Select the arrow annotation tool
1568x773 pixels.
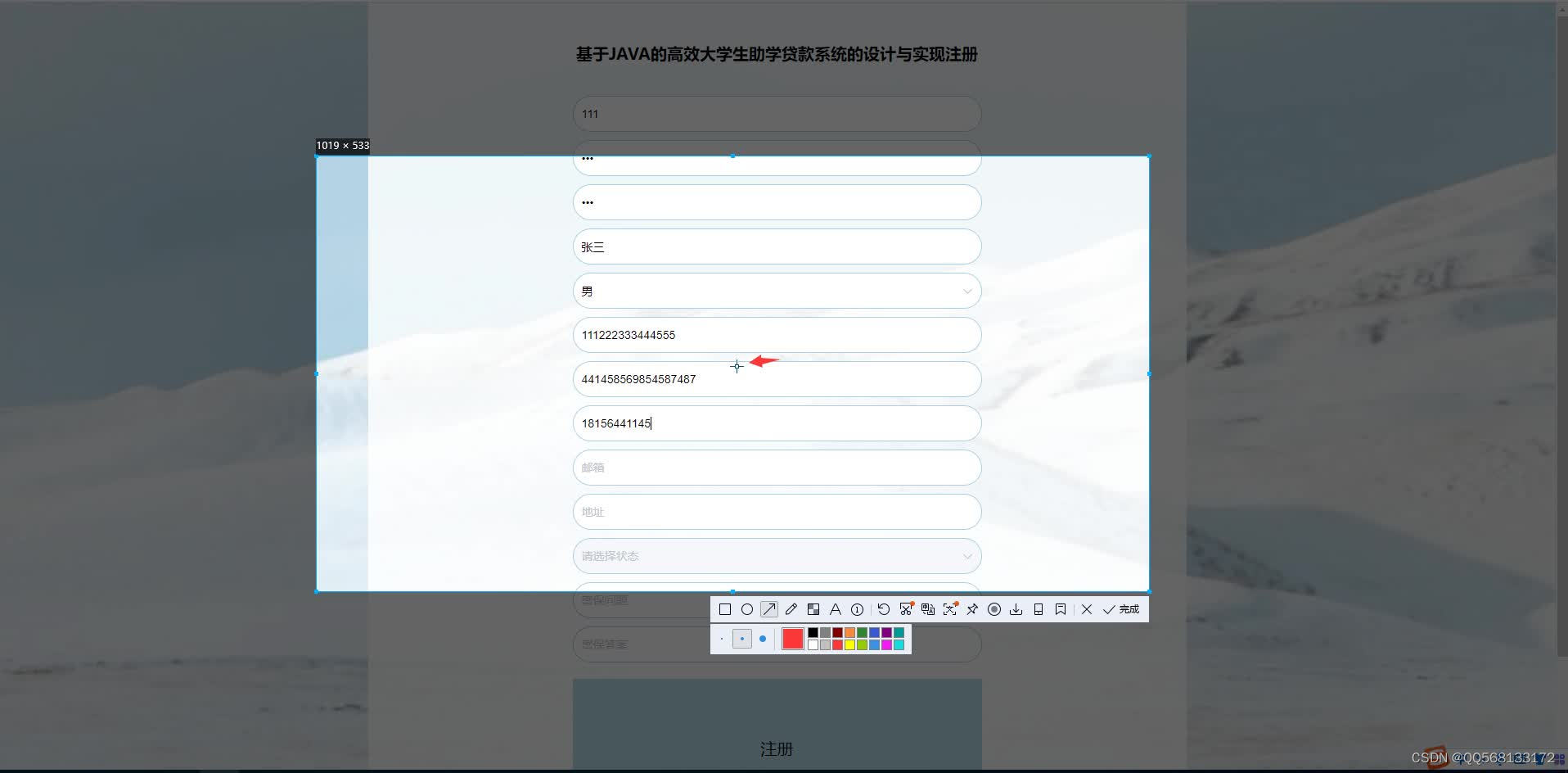(769, 609)
